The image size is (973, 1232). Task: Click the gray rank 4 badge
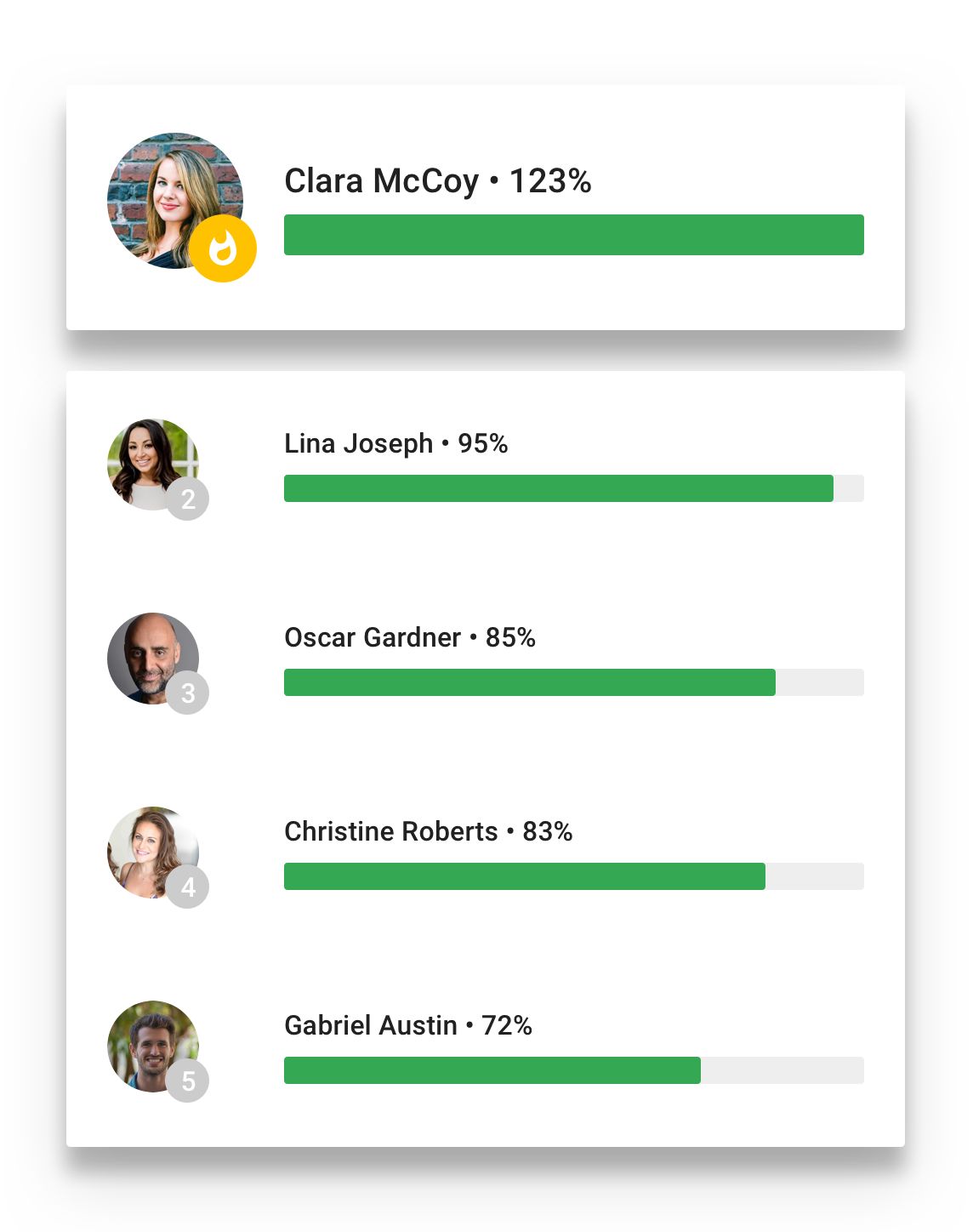click(x=188, y=887)
